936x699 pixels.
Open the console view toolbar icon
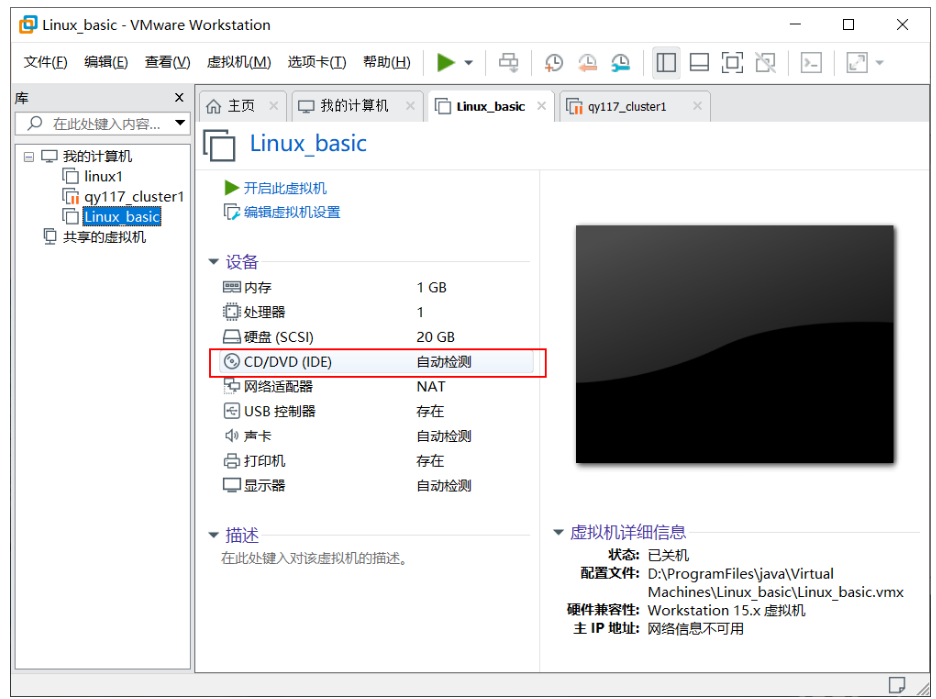coord(811,62)
